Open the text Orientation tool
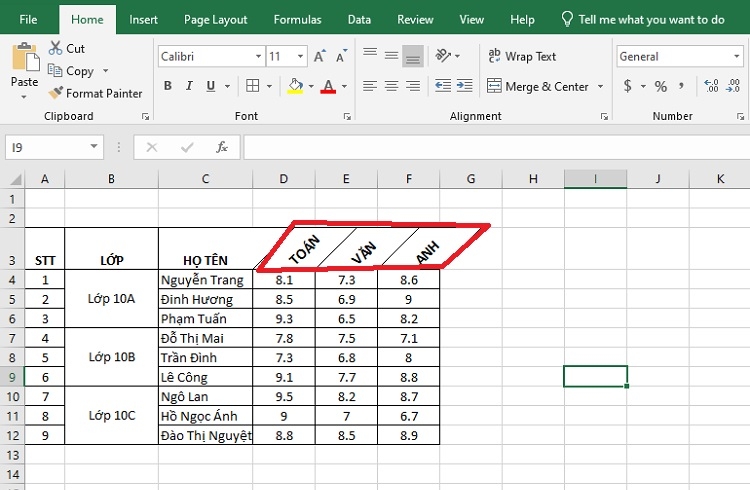Viewport: 750px width, 490px height. pyautogui.click(x=443, y=56)
